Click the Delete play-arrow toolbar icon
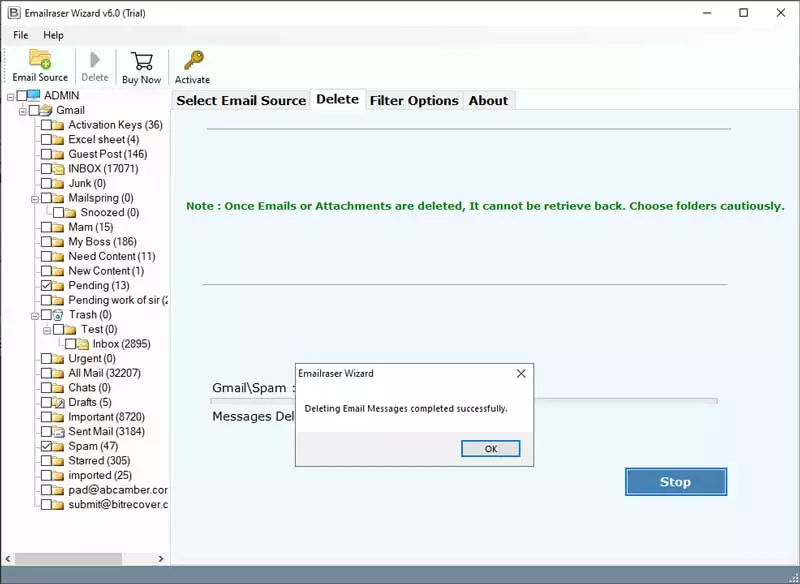Image resolution: width=800 pixels, height=584 pixels. [95, 60]
